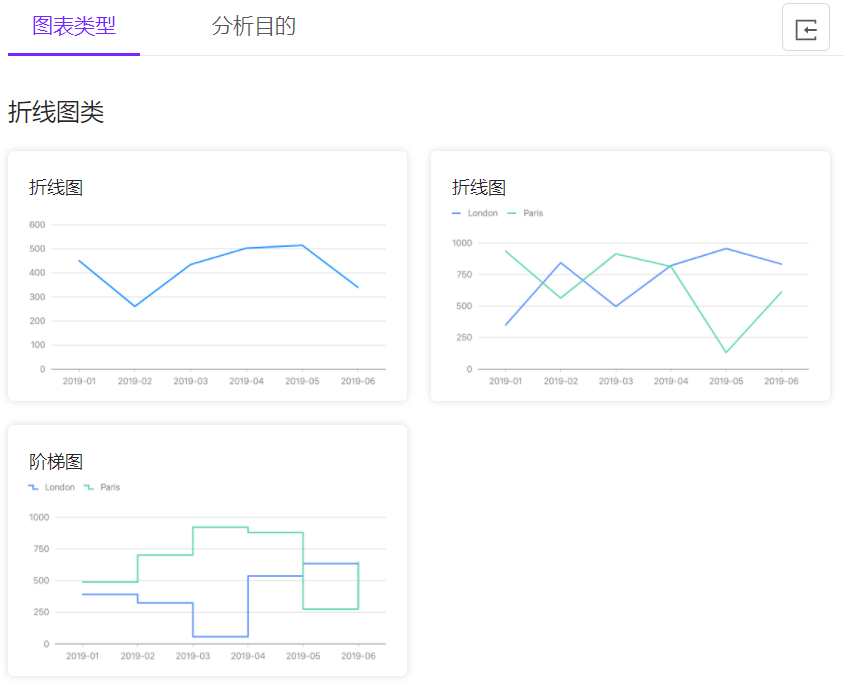
Task: Click the 2019-06 label in the 阶梯图 chart
Action: [358, 656]
